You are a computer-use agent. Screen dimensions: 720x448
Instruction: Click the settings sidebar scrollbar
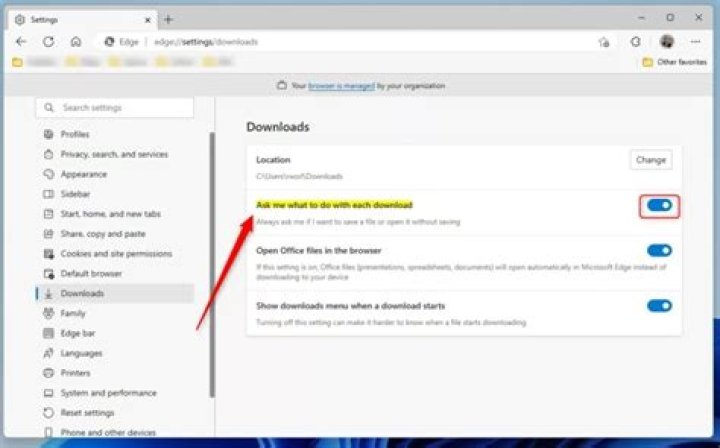pyautogui.click(x=212, y=265)
